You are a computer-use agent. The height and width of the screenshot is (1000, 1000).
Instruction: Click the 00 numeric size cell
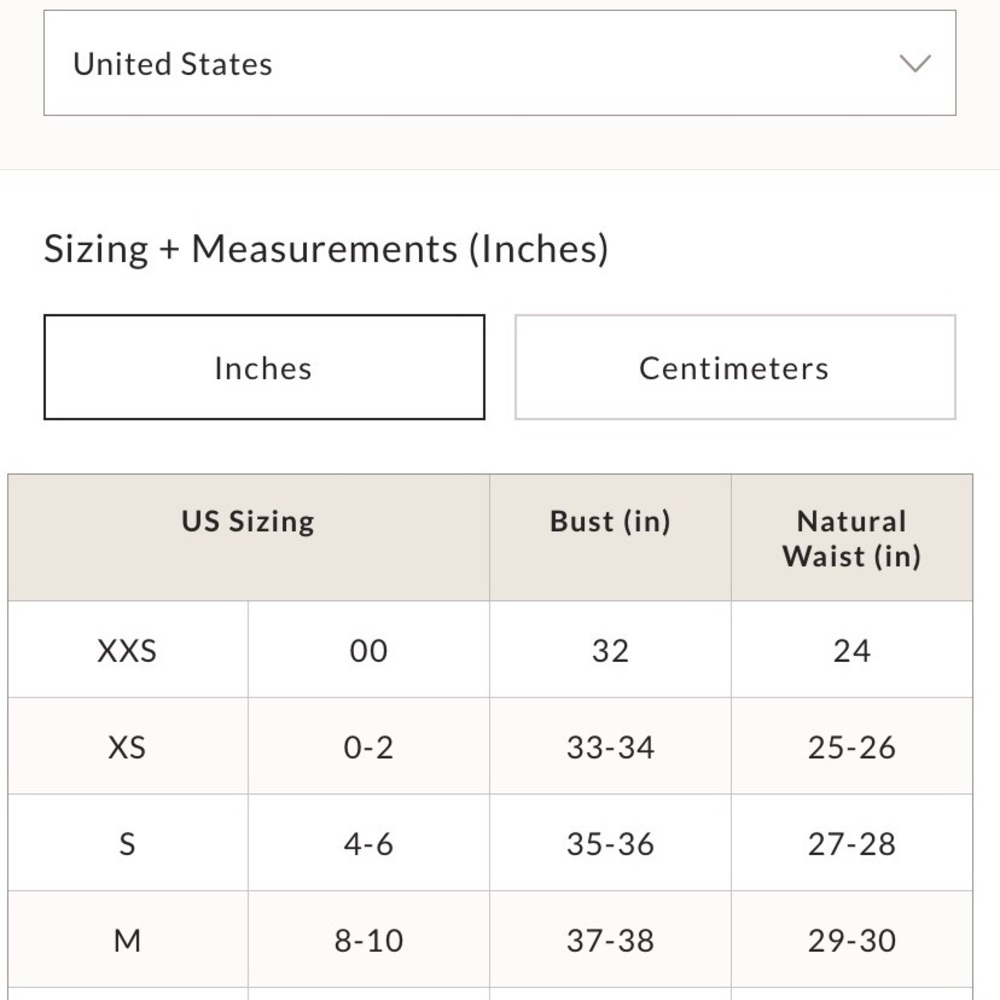tap(369, 649)
